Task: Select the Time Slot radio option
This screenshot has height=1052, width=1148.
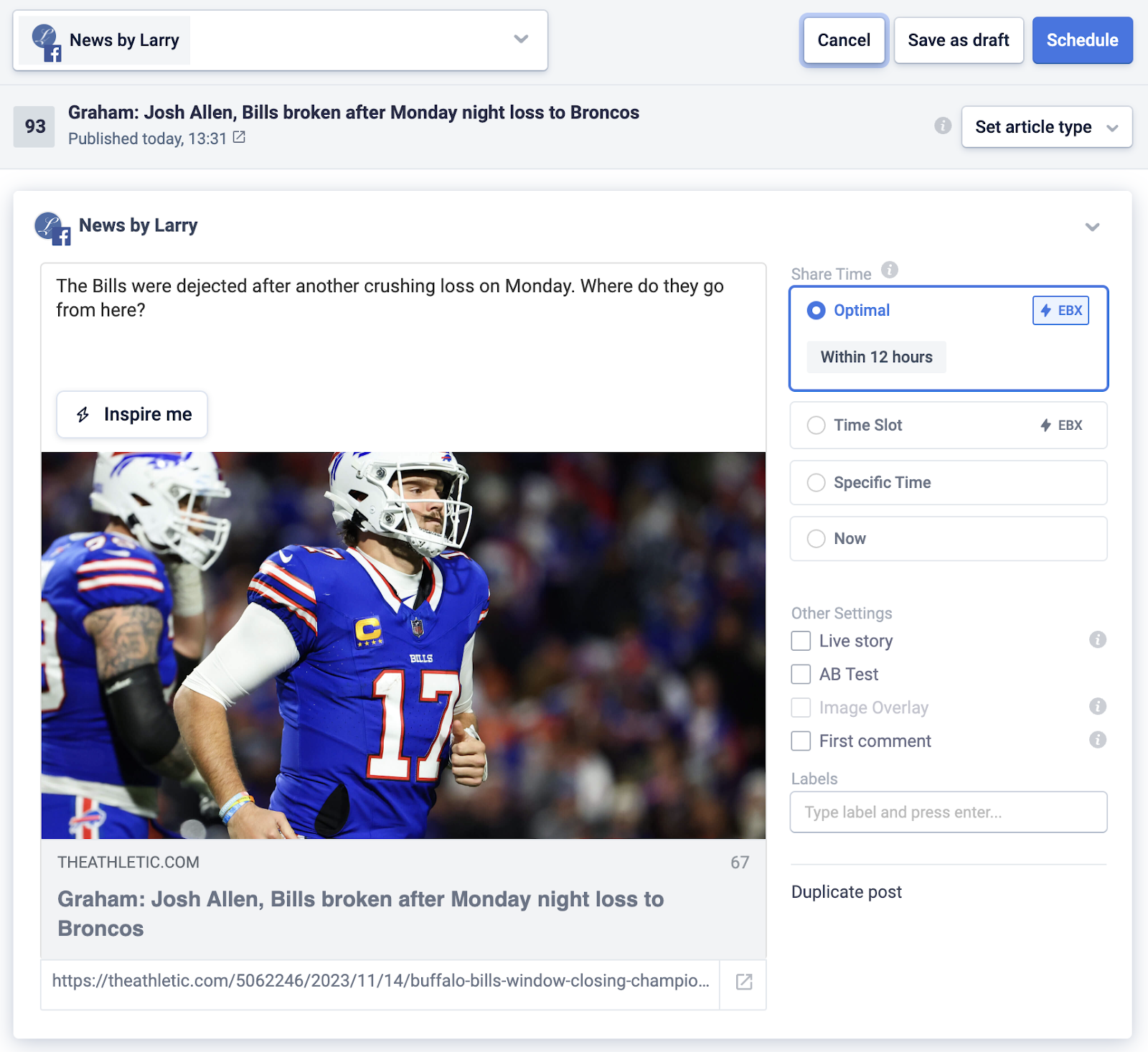Action: click(x=817, y=425)
